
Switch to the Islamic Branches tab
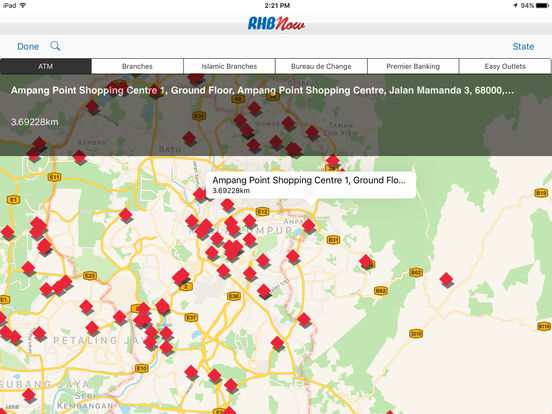click(x=229, y=66)
